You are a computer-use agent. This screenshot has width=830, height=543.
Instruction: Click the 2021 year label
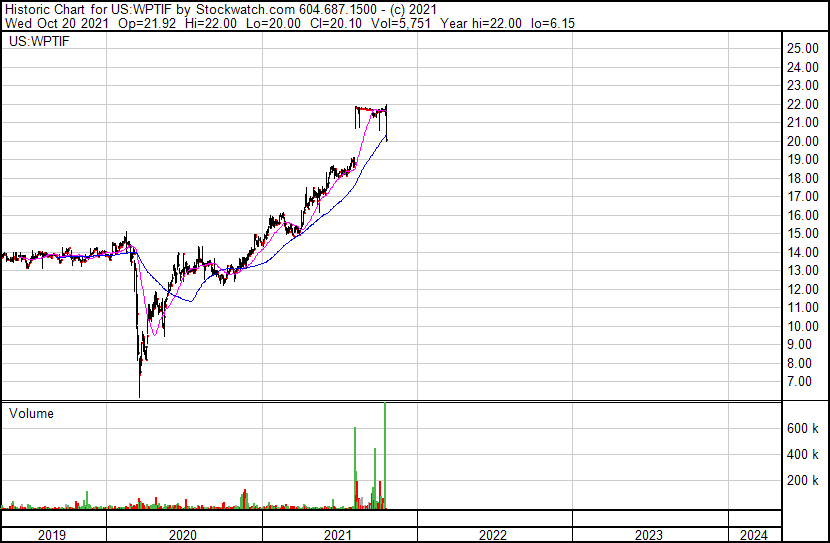point(338,535)
